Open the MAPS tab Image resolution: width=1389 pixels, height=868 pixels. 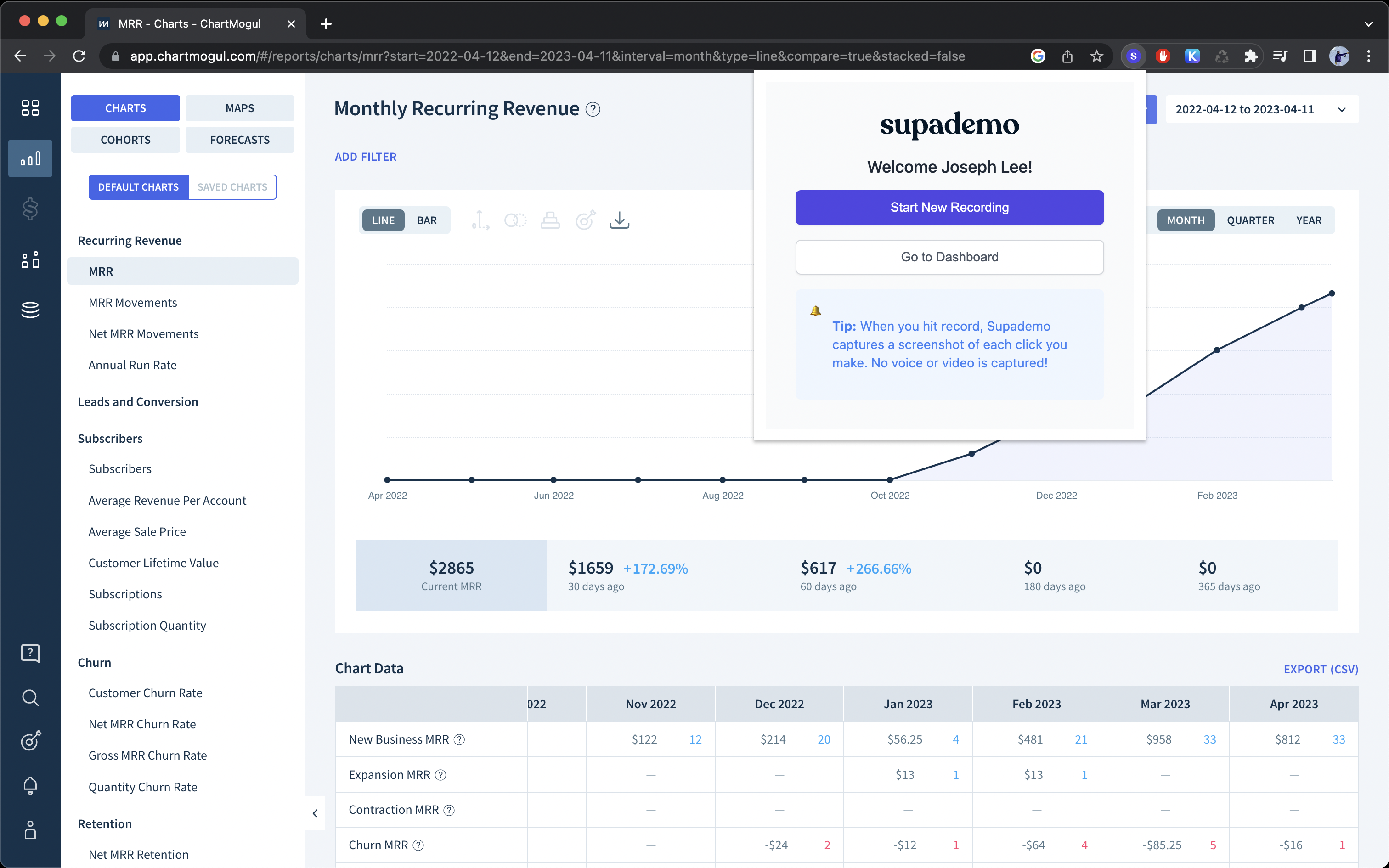coord(239,108)
